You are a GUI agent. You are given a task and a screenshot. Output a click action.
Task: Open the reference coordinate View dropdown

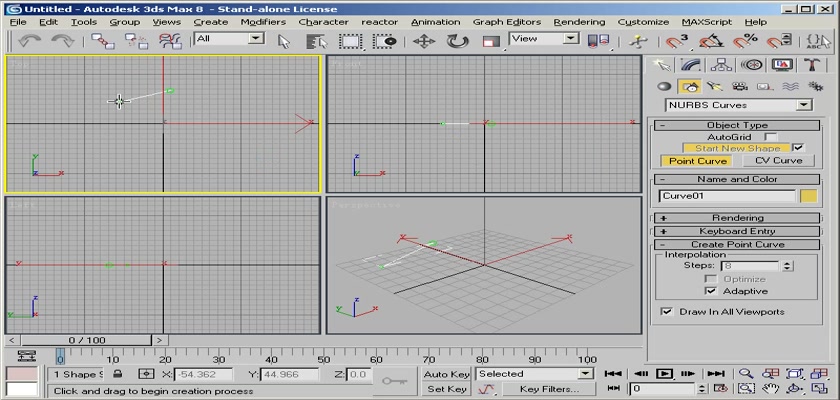pyautogui.click(x=572, y=38)
